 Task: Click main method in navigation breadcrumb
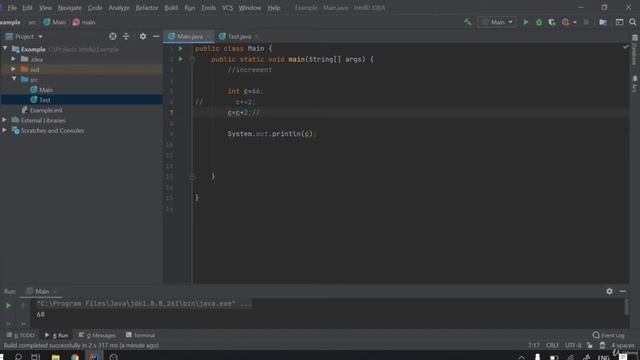point(84,22)
